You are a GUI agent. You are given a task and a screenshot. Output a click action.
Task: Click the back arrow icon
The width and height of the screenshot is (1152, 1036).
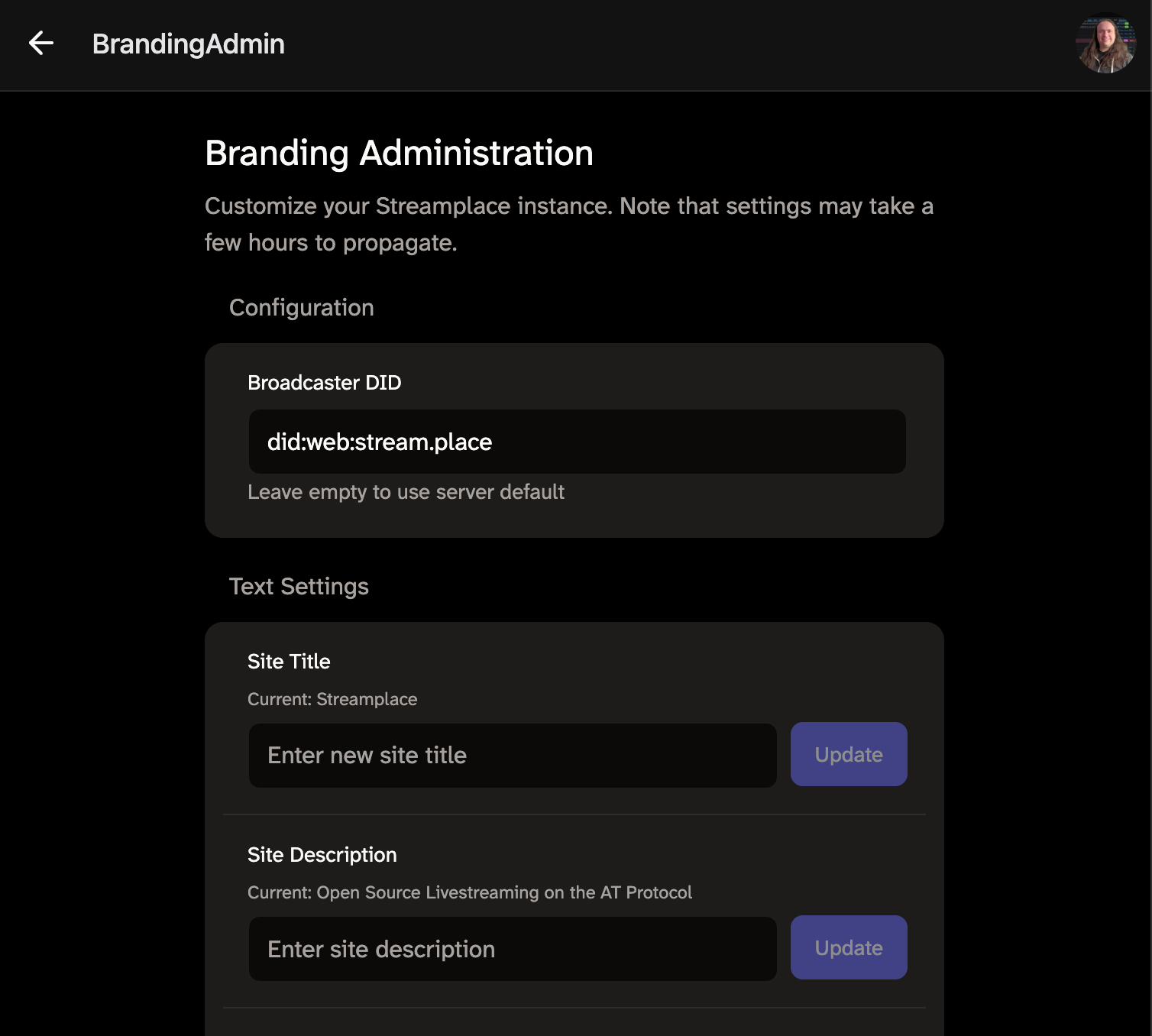pyautogui.click(x=41, y=44)
